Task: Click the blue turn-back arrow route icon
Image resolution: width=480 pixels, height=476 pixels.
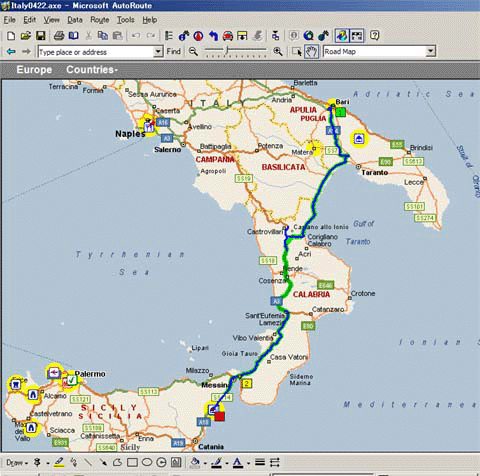Action: (x=213, y=36)
